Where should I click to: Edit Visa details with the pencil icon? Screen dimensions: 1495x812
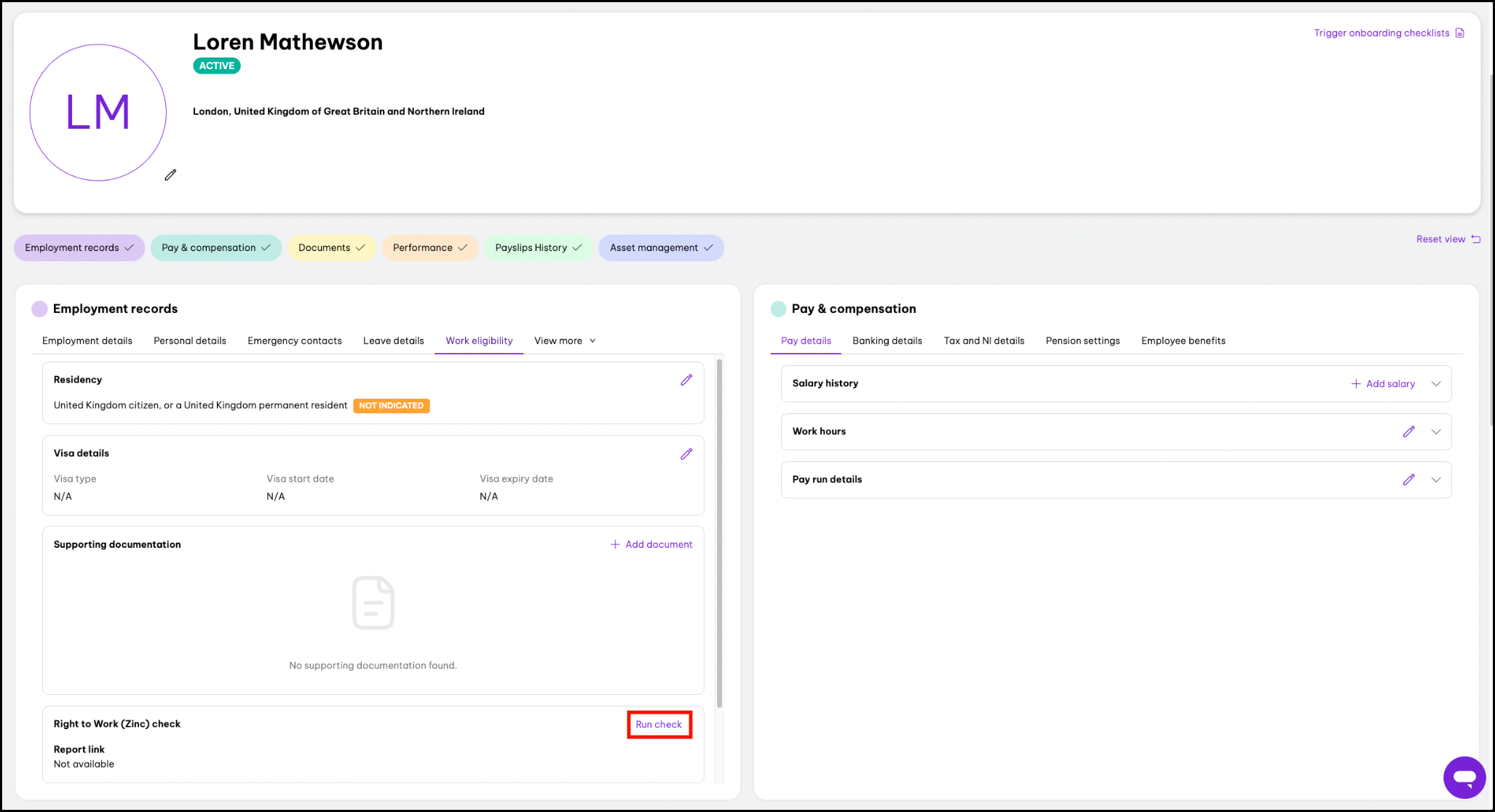tap(686, 454)
